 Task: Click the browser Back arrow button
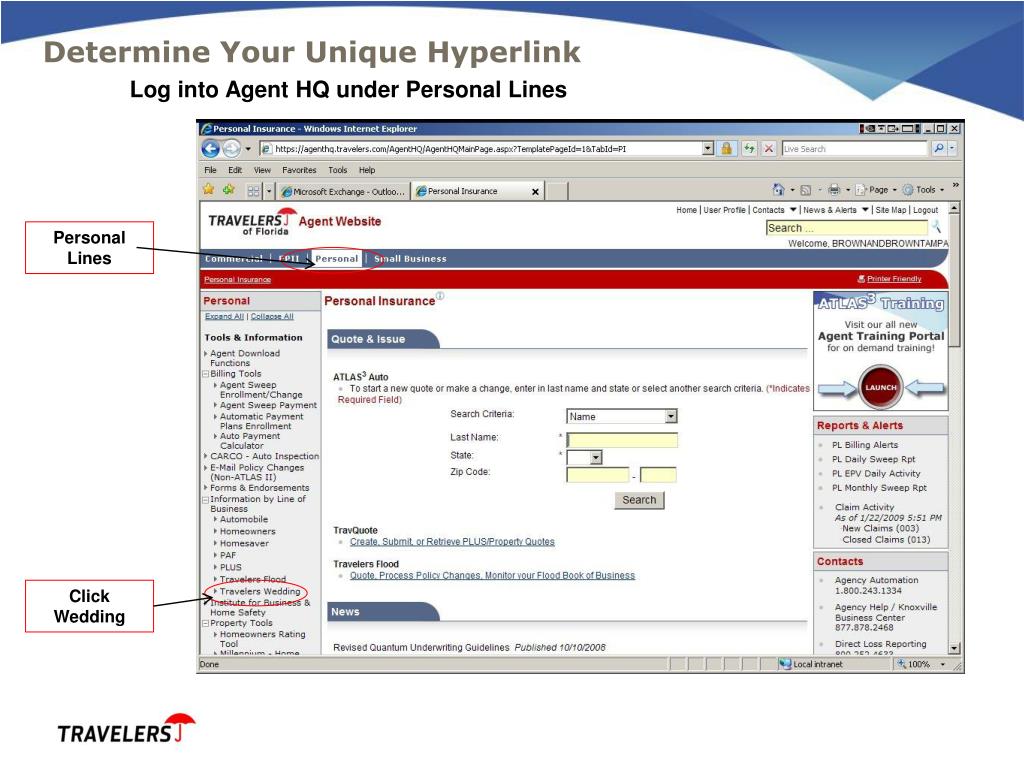click(210, 149)
